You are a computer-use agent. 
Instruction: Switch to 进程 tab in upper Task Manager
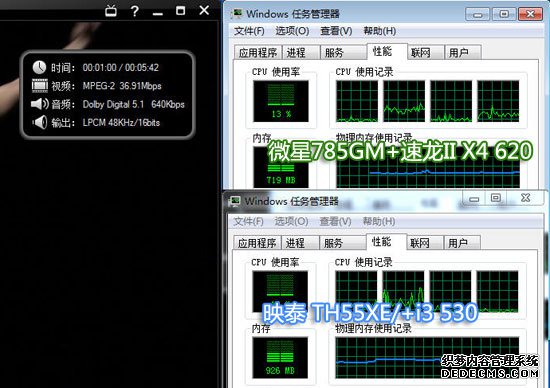point(301,53)
